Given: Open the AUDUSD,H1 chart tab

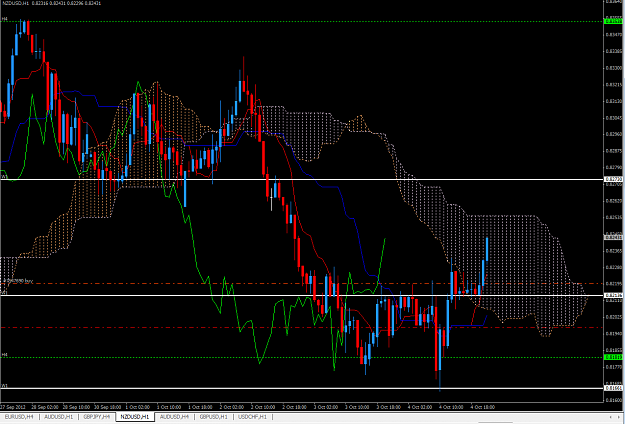Looking at the screenshot, I should pyautogui.click(x=61, y=417).
